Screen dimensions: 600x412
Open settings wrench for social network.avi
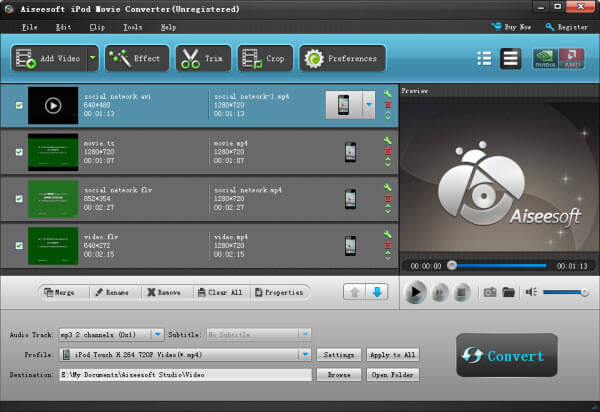[388, 94]
